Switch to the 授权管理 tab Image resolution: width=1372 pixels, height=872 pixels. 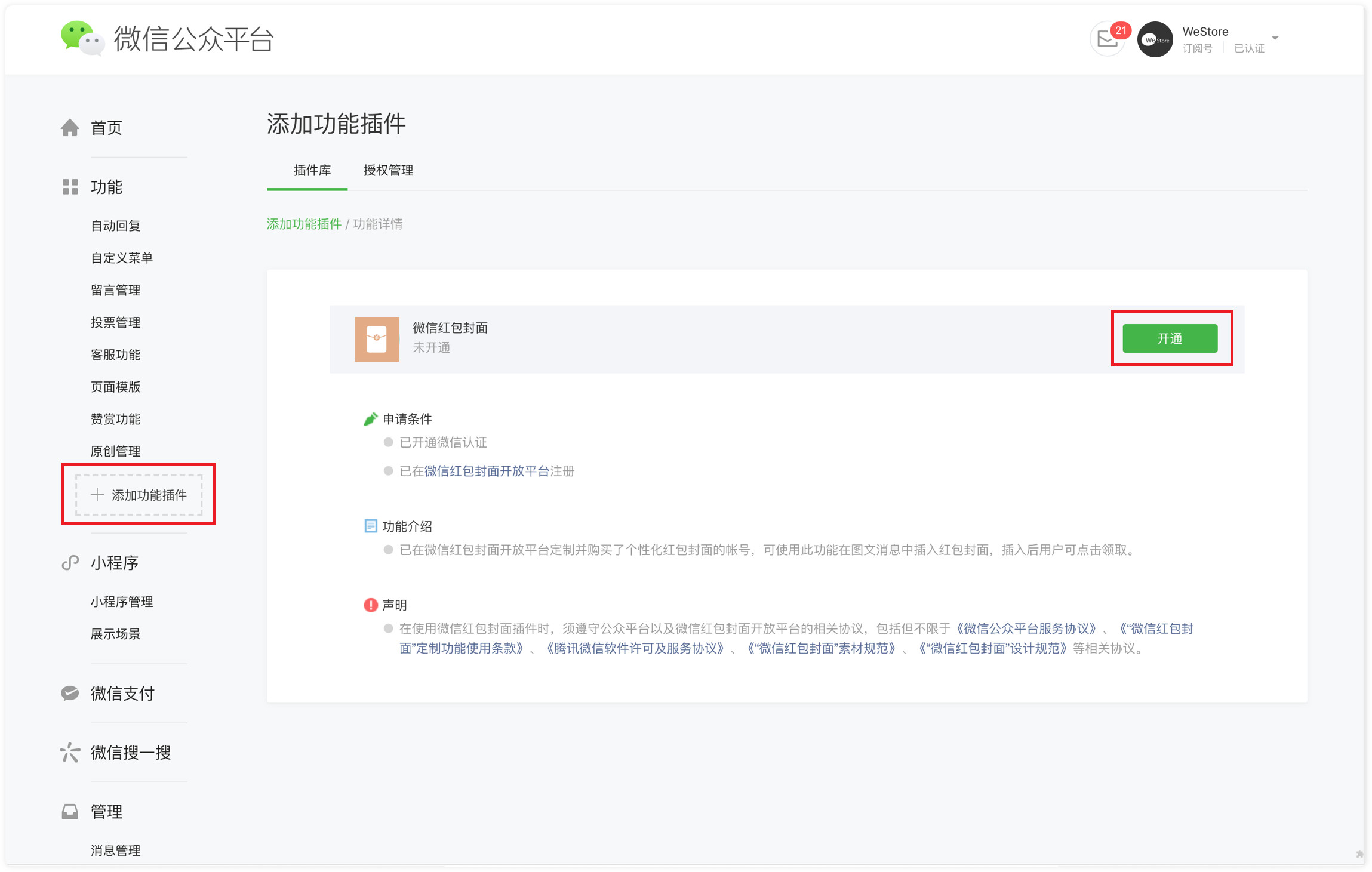[388, 171]
